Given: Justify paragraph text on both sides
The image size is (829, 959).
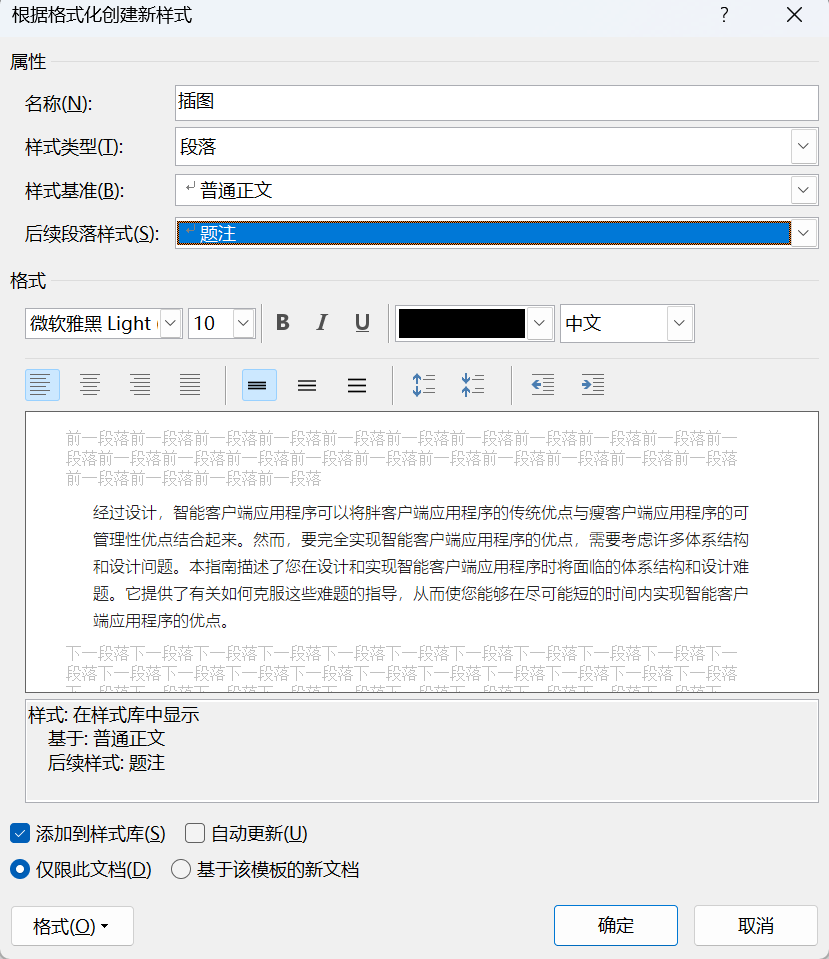Looking at the screenshot, I should point(190,385).
